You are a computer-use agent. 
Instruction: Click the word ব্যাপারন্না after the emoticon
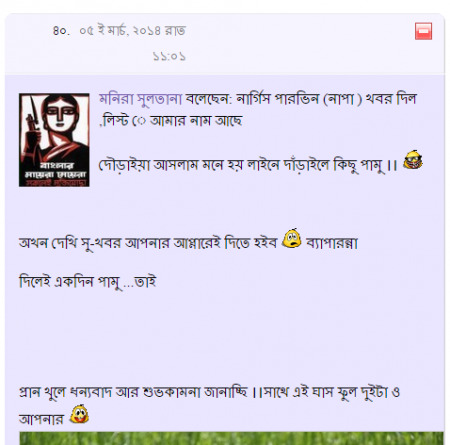pos(332,243)
